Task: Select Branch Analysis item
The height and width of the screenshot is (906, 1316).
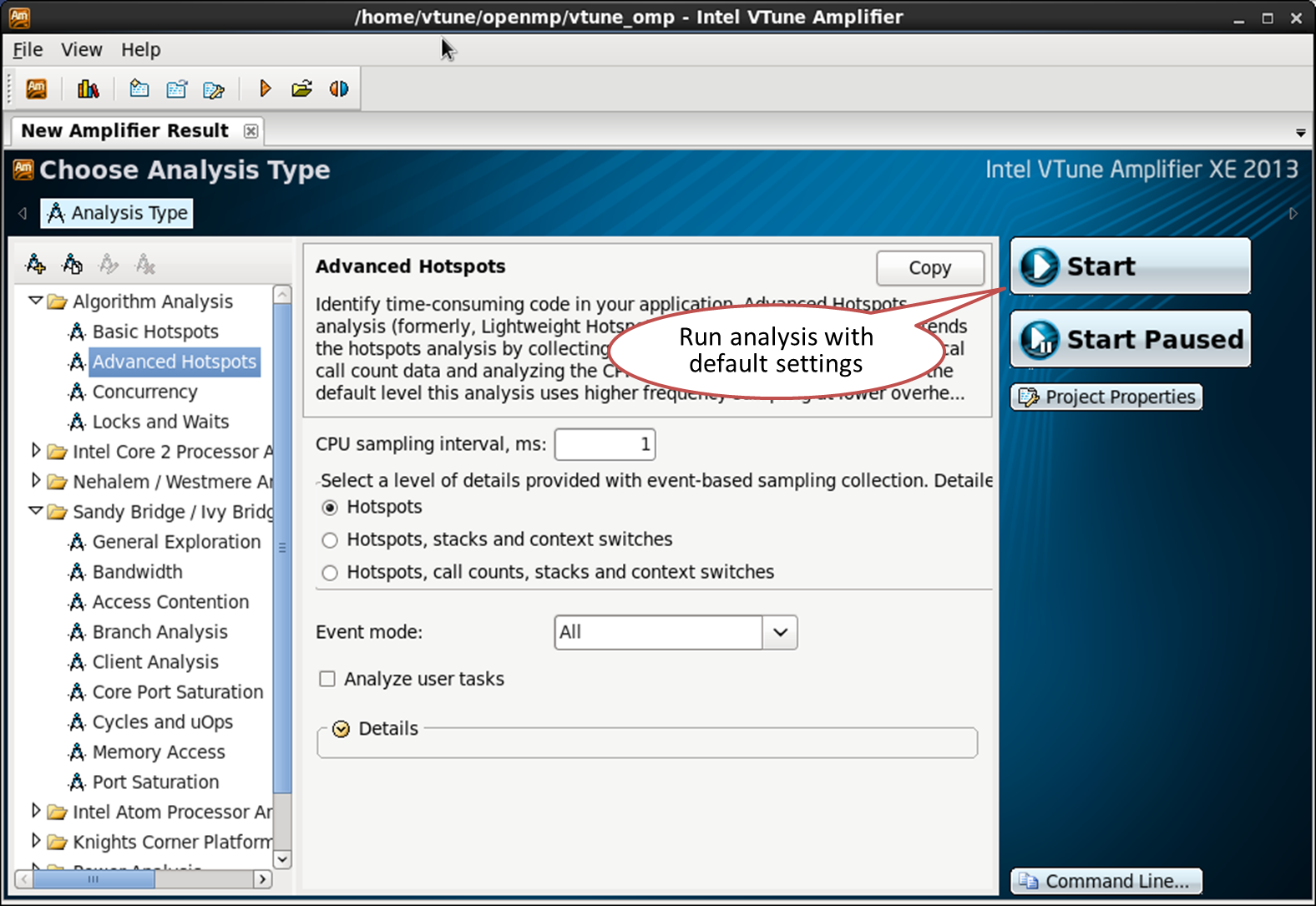Action: (x=159, y=632)
